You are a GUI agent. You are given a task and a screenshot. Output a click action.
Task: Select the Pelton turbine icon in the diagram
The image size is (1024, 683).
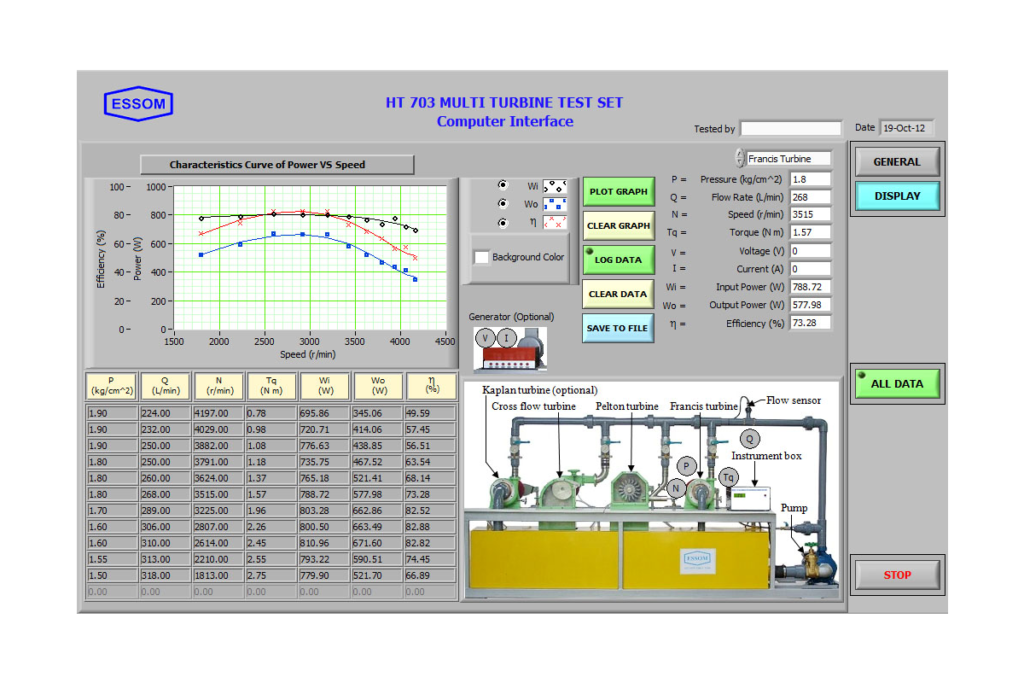click(629, 490)
